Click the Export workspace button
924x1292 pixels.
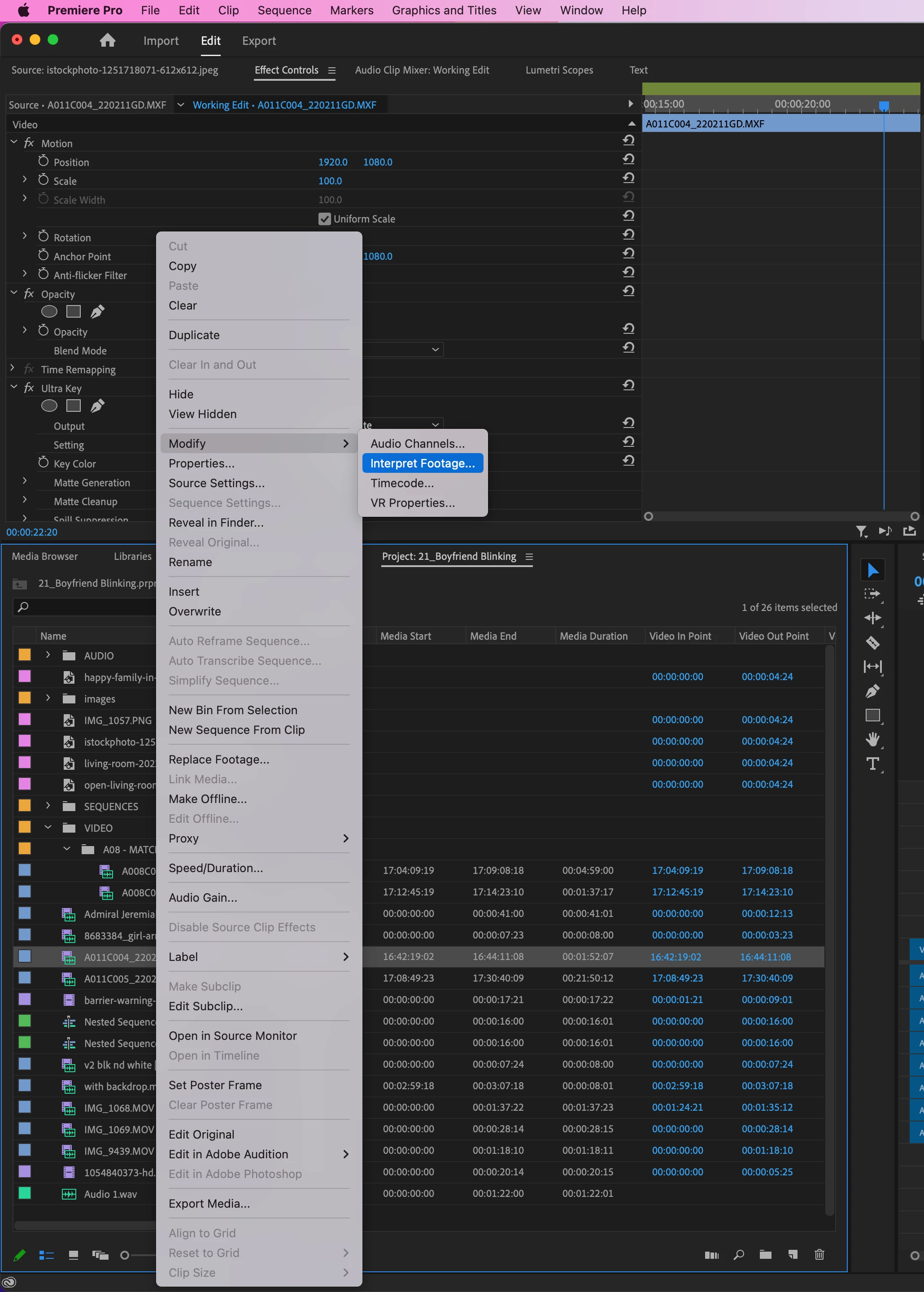(259, 40)
